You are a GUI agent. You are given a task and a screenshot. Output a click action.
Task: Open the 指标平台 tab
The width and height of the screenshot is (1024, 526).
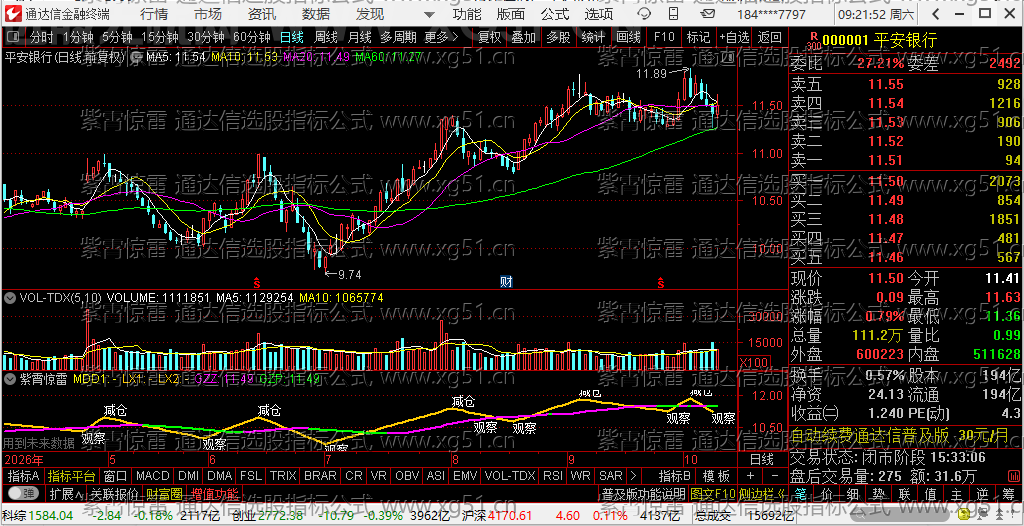tap(72, 476)
